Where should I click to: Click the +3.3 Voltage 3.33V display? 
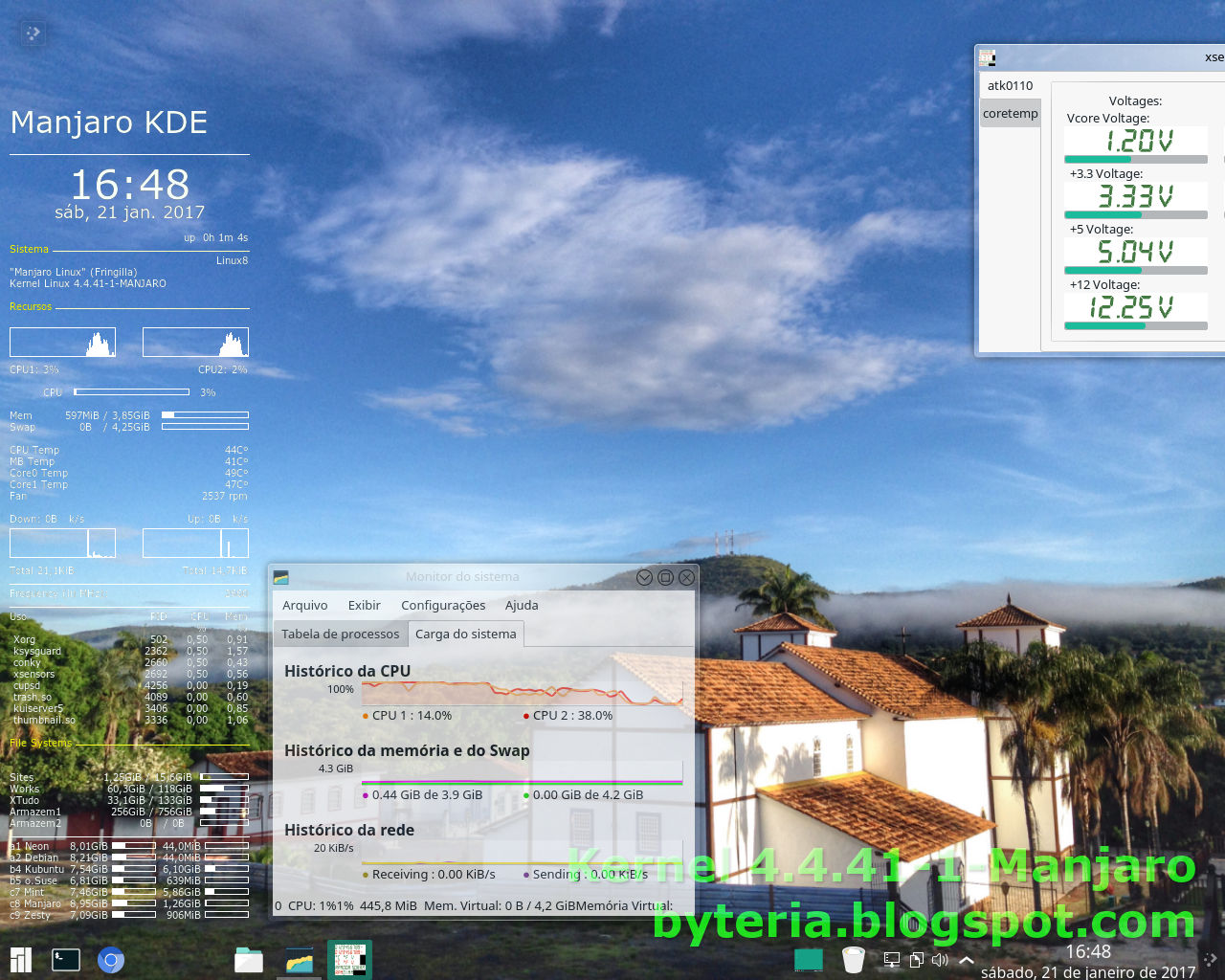[x=1136, y=196]
